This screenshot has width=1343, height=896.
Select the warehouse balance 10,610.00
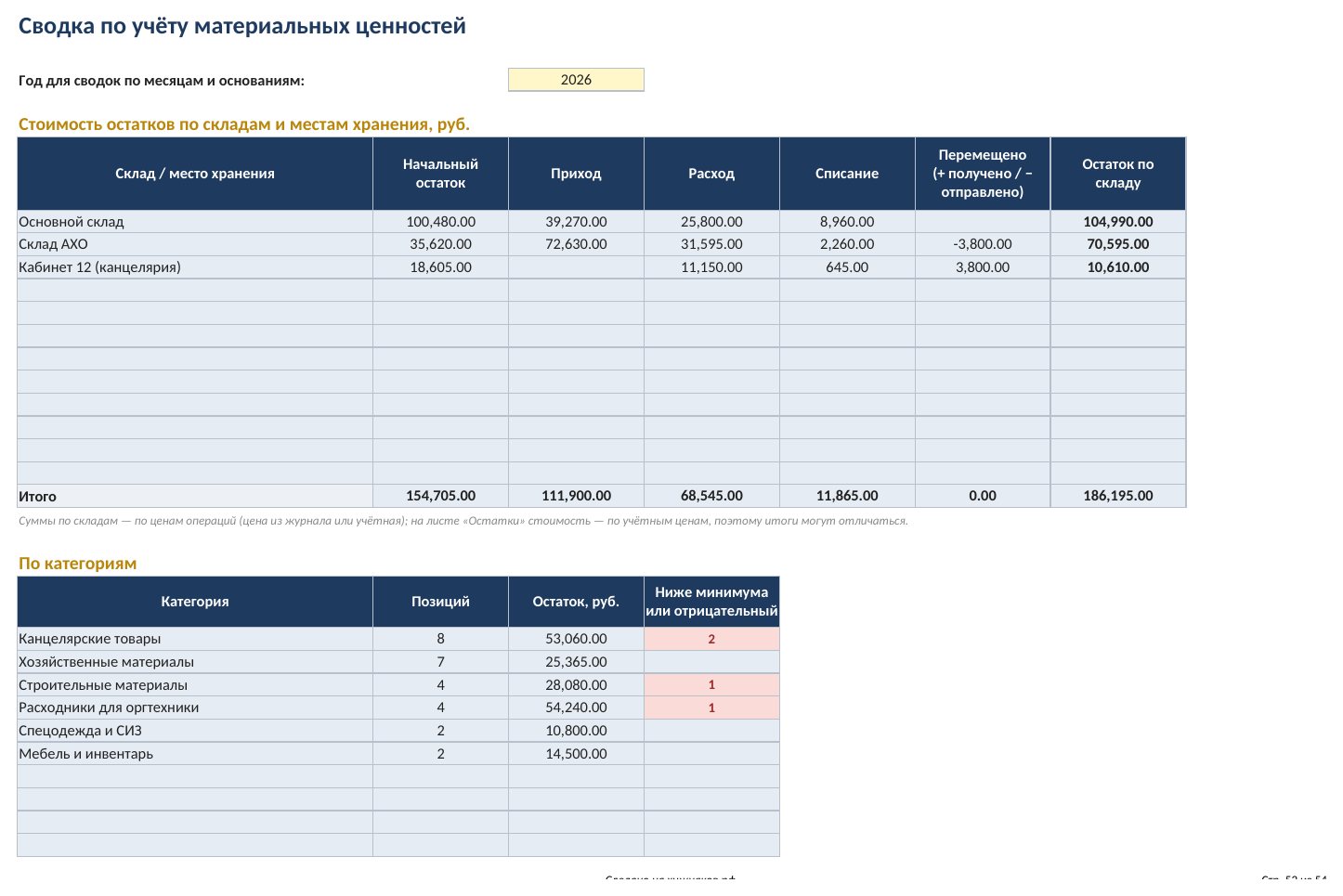(x=1118, y=267)
